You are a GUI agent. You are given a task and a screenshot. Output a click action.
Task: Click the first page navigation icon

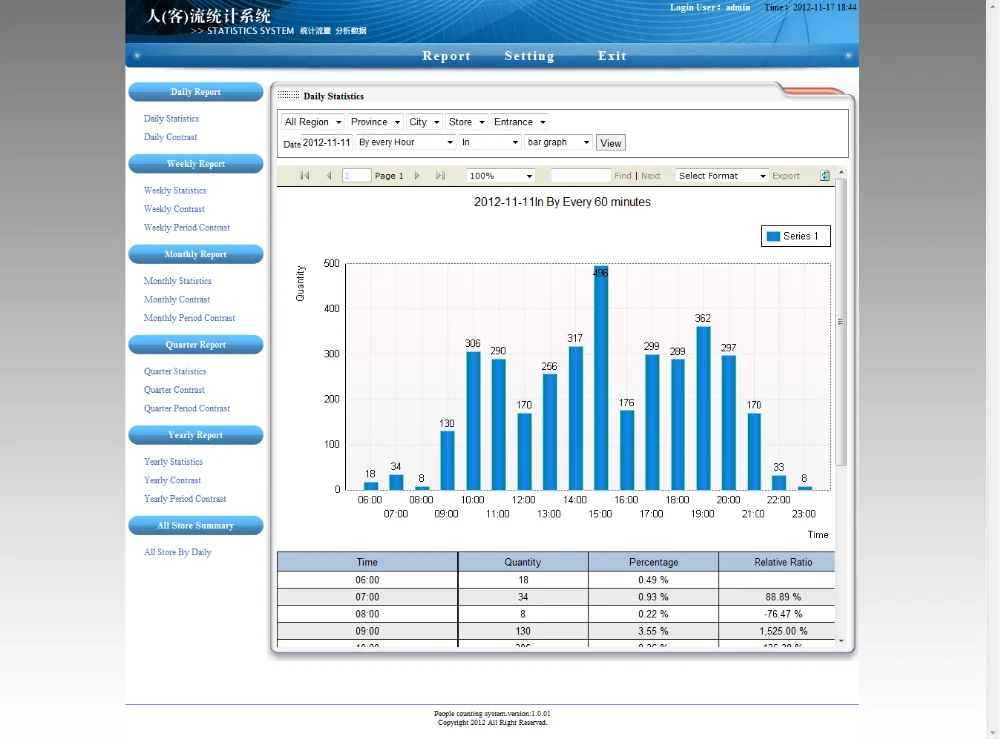pos(304,175)
